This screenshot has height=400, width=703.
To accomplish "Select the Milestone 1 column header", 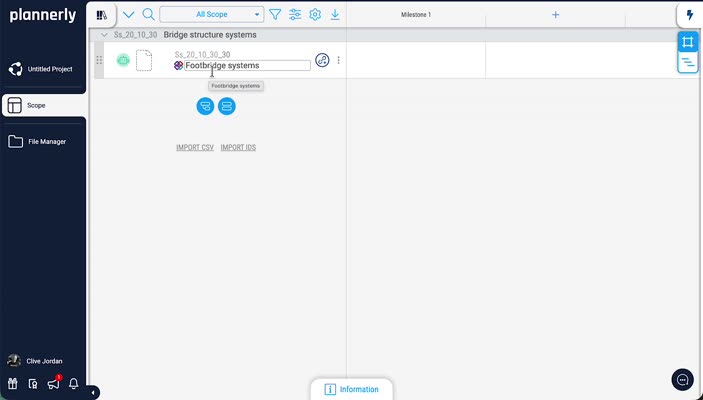I will point(416,15).
